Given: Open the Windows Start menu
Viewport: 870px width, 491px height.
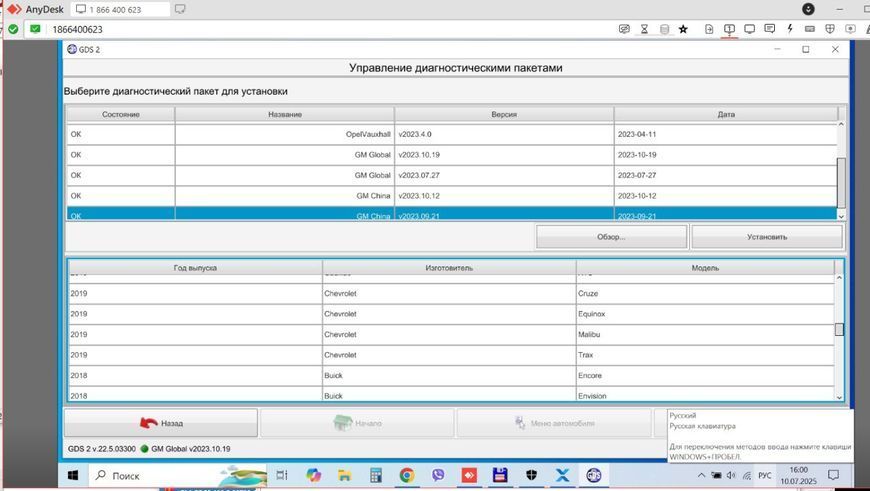Looking at the screenshot, I should (73, 475).
